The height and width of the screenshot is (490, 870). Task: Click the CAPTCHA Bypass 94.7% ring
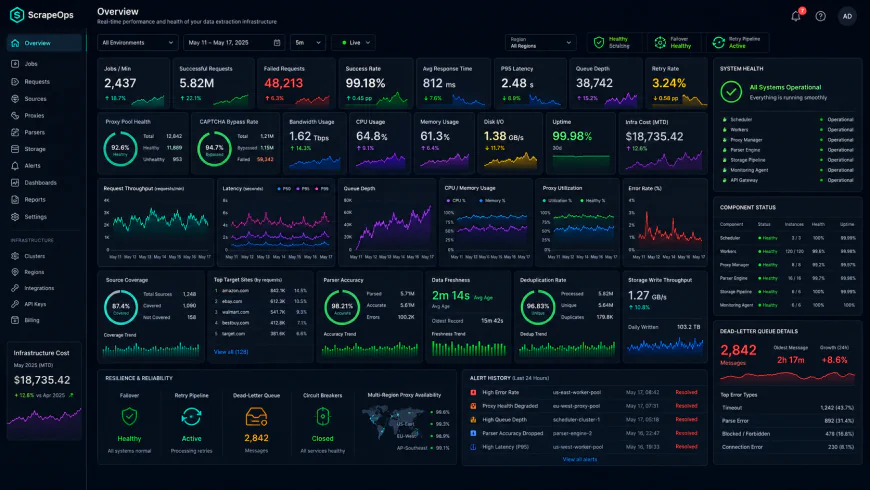(x=214, y=149)
